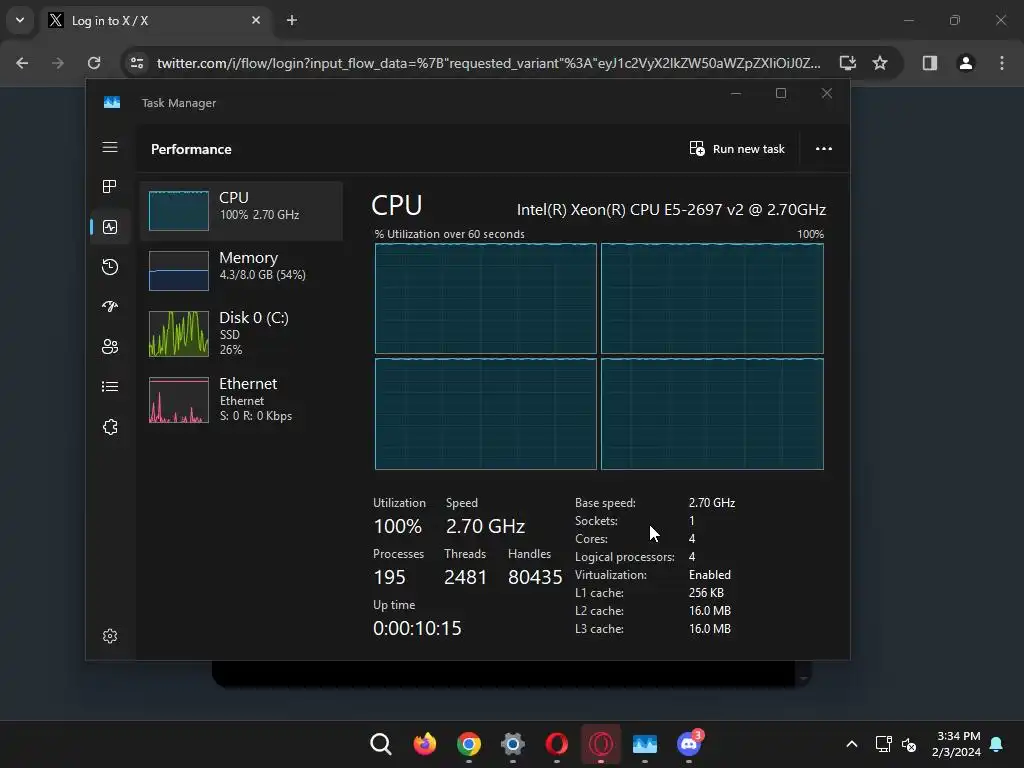Open the three-dot more options menu
Image resolution: width=1024 pixels, height=768 pixels.
tap(824, 149)
